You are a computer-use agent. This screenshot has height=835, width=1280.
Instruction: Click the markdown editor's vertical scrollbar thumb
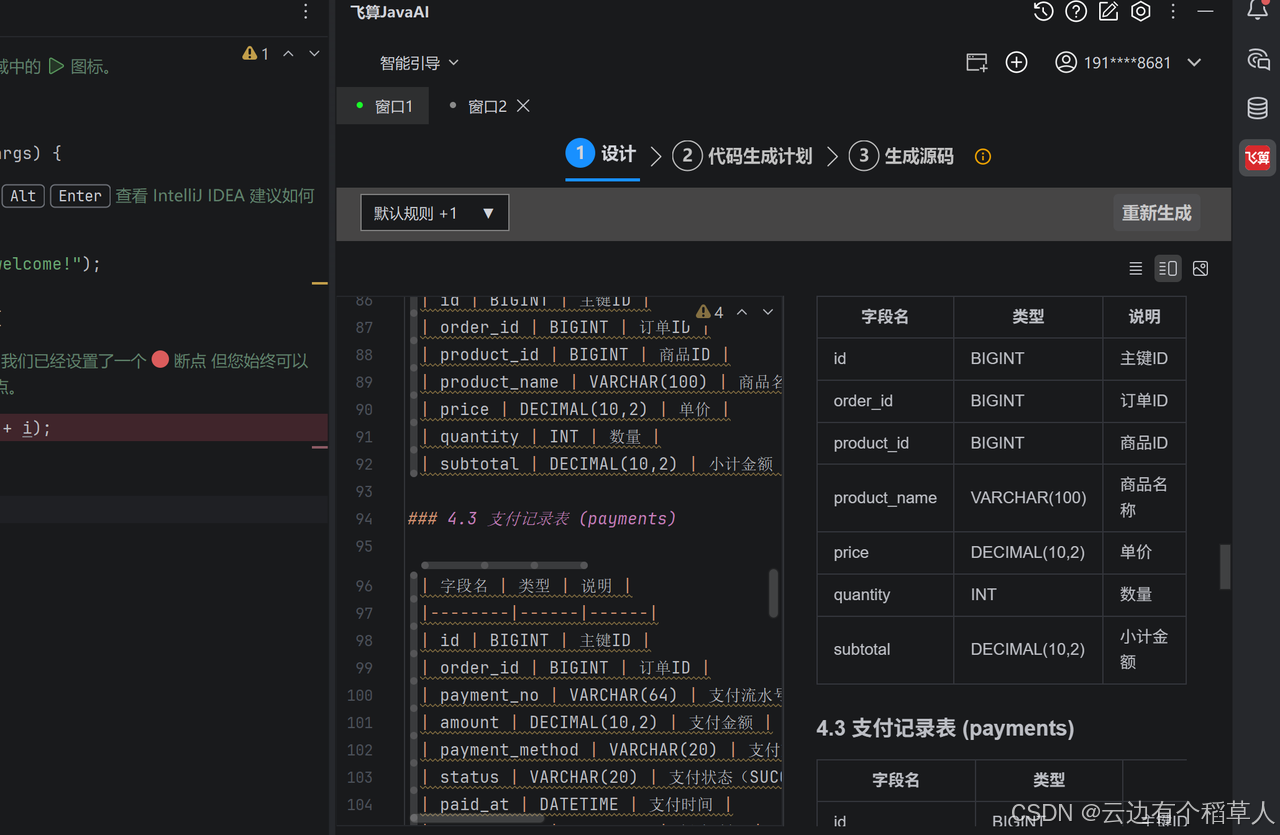coord(773,593)
